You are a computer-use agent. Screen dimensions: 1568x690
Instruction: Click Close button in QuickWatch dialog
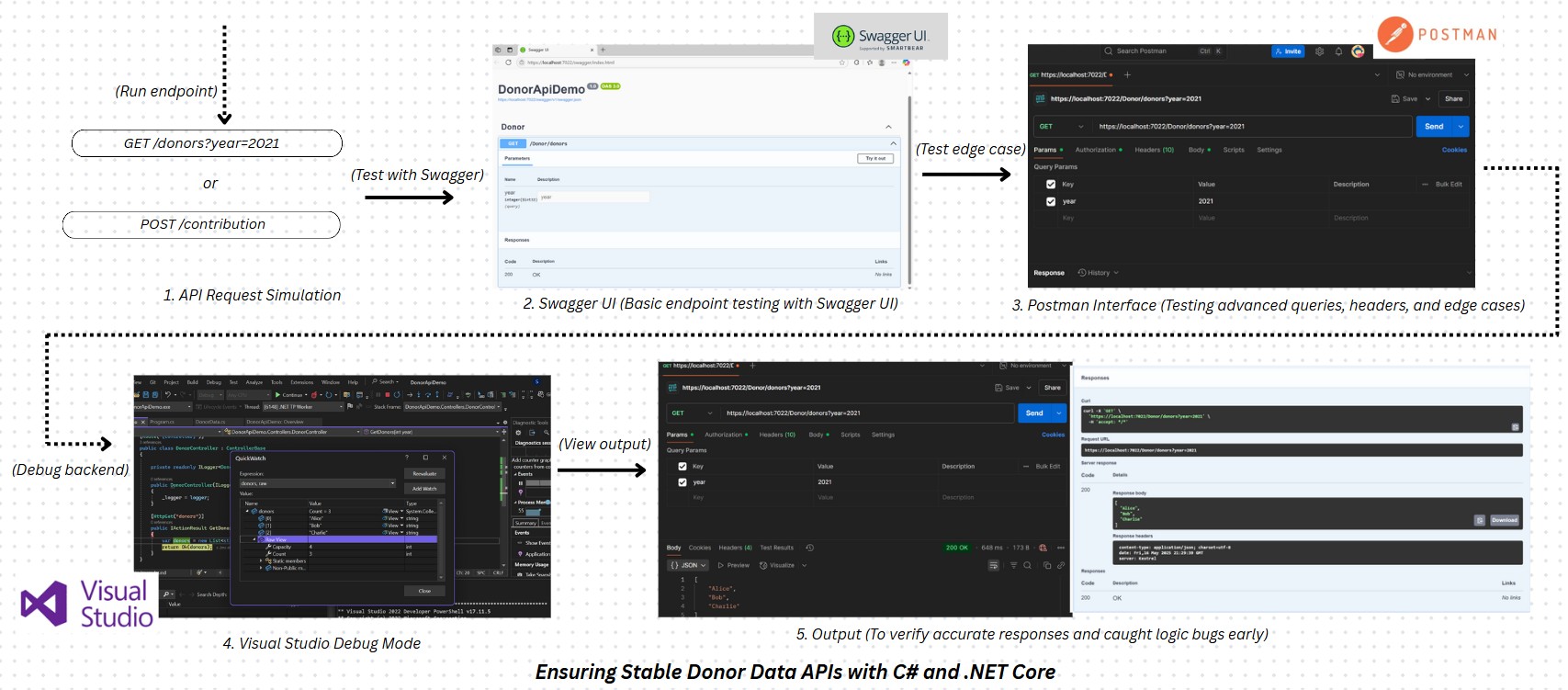[424, 591]
